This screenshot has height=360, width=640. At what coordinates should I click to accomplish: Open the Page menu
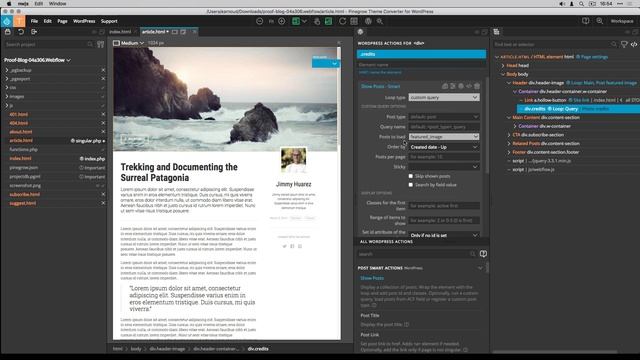click(x=62, y=21)
